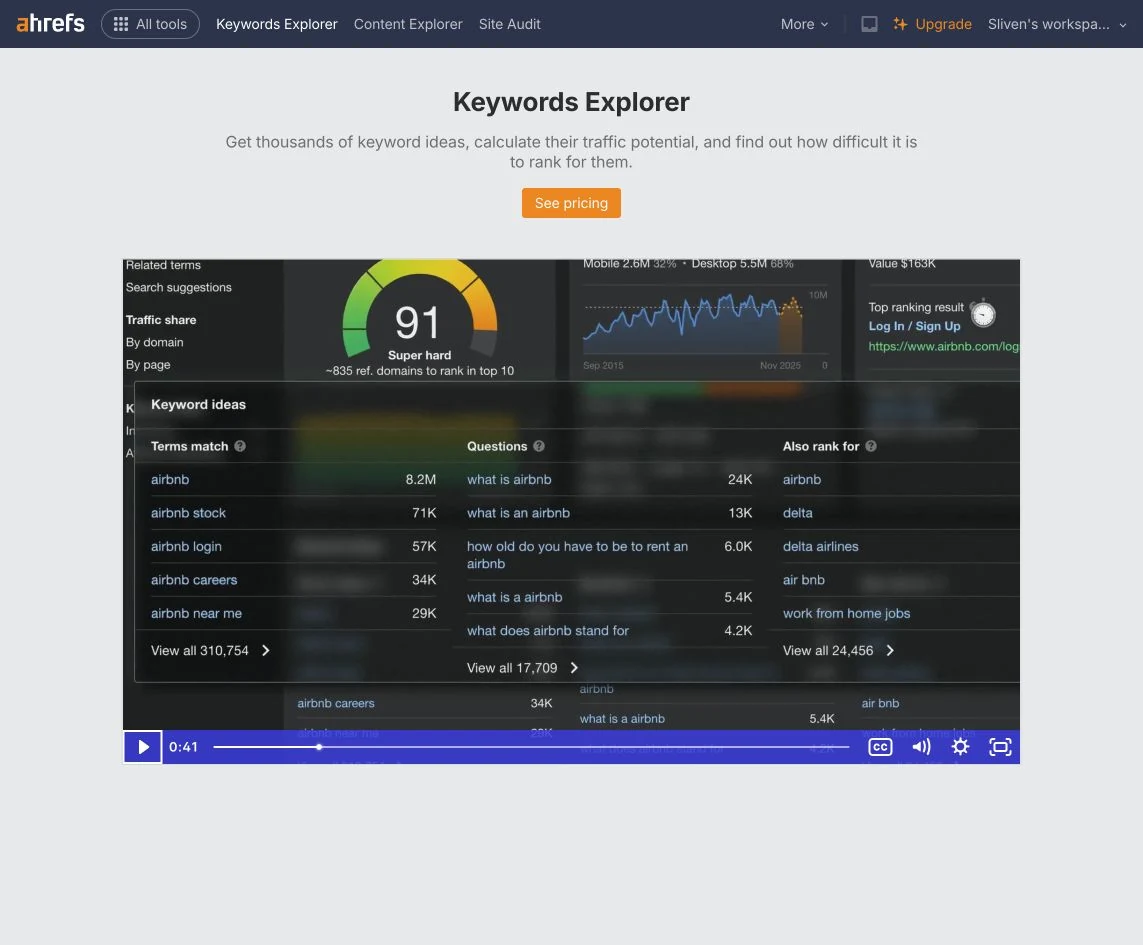This screenshot has width=1143, height=945.
Task: Click the See pricing button
Action: (x=571, y=203)
